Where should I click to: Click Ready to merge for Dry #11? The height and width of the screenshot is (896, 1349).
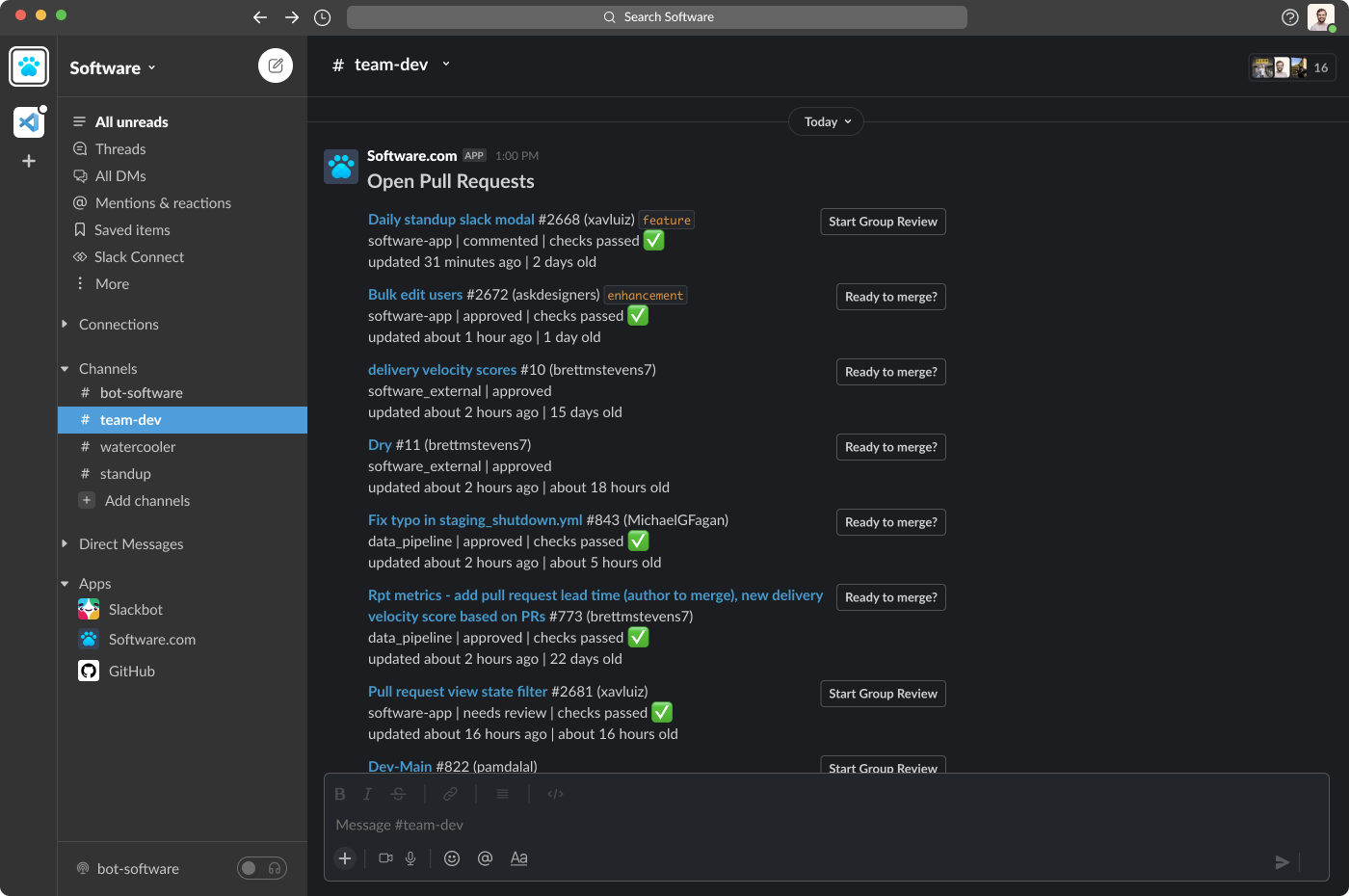891,447
